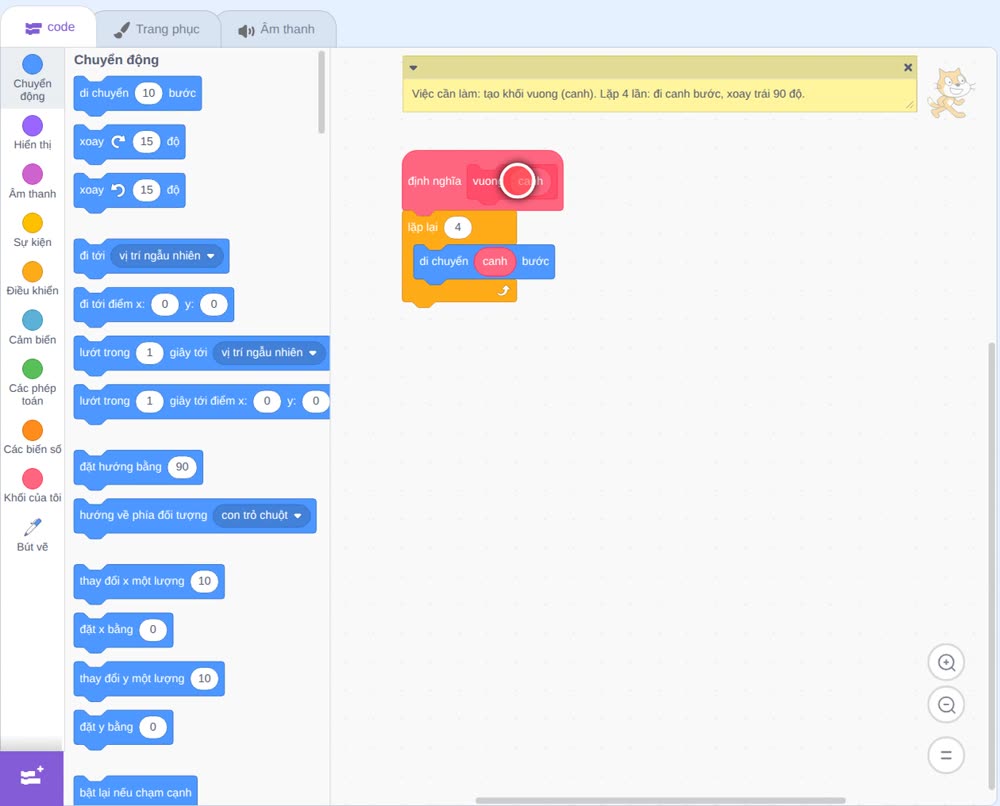Open the 'đi tới' destination dropdown

[167, 256]
